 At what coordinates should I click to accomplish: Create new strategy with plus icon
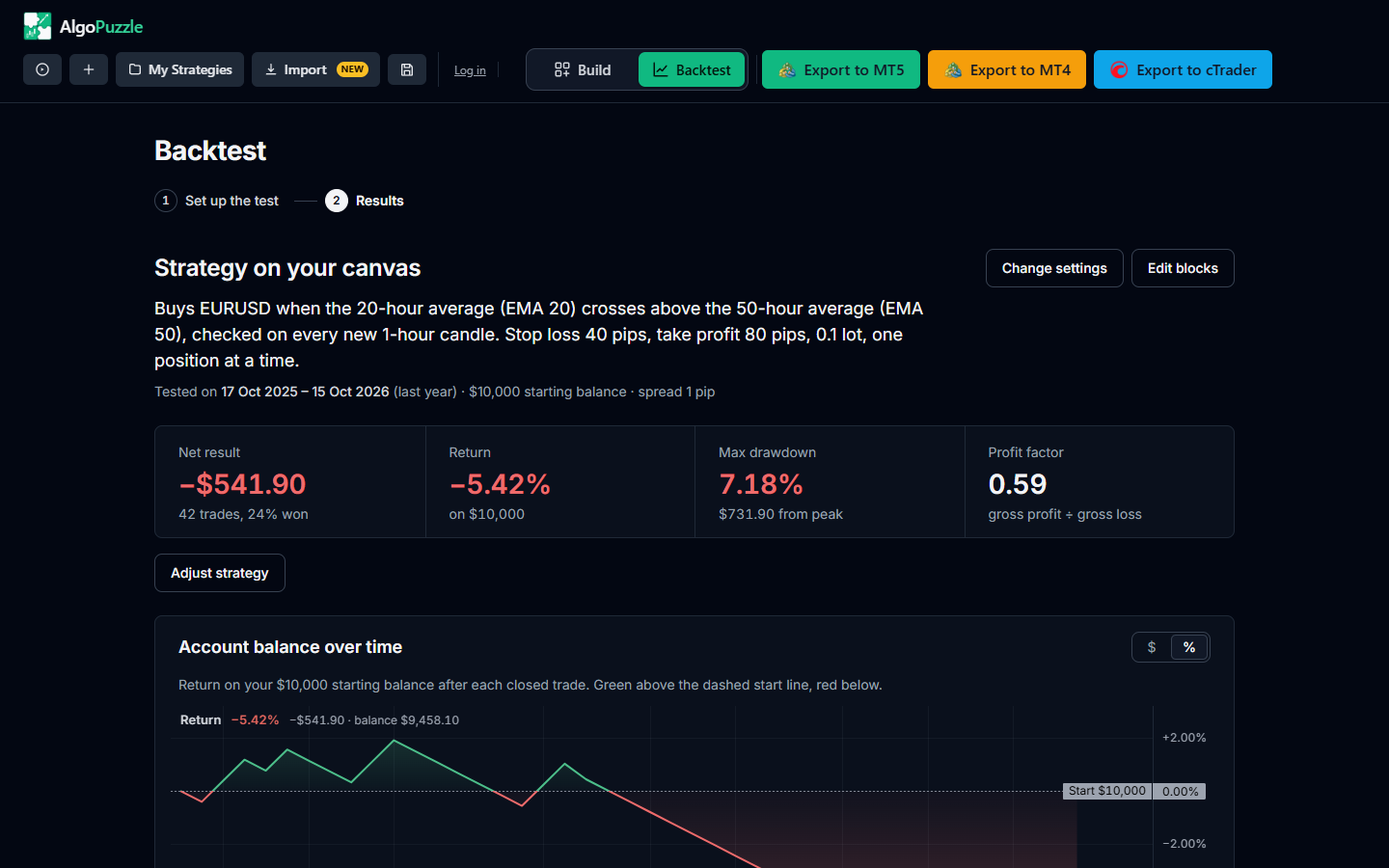(89, 69)
